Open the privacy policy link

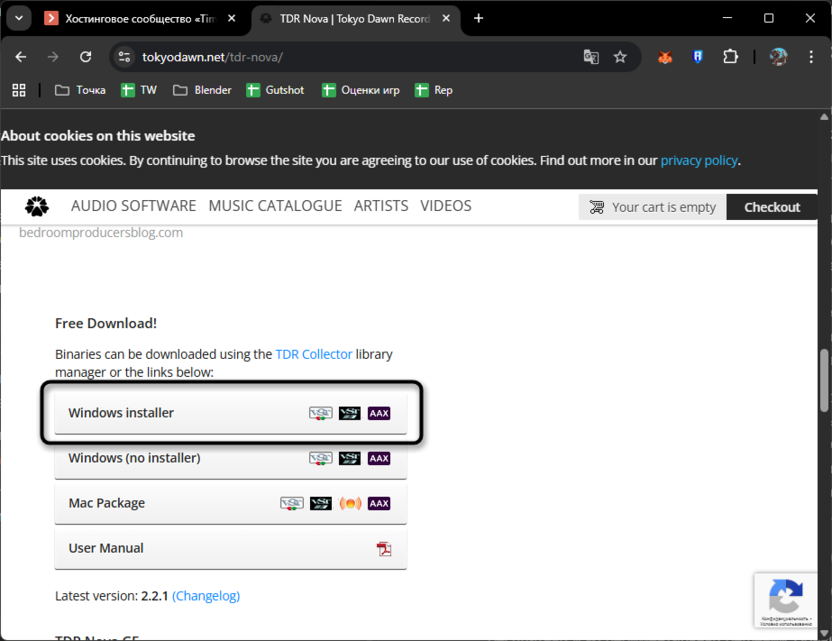[x=698, y=160]
